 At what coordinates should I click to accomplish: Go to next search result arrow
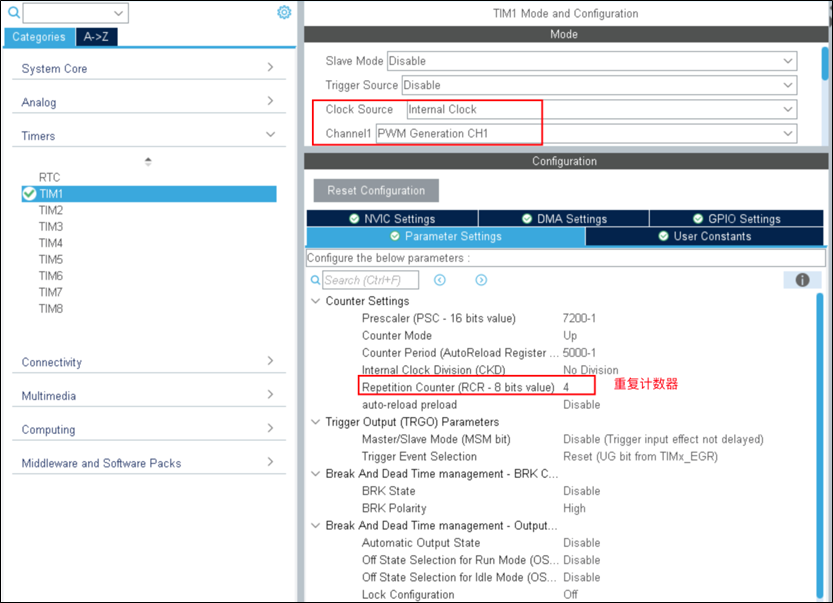coord(481,281)
